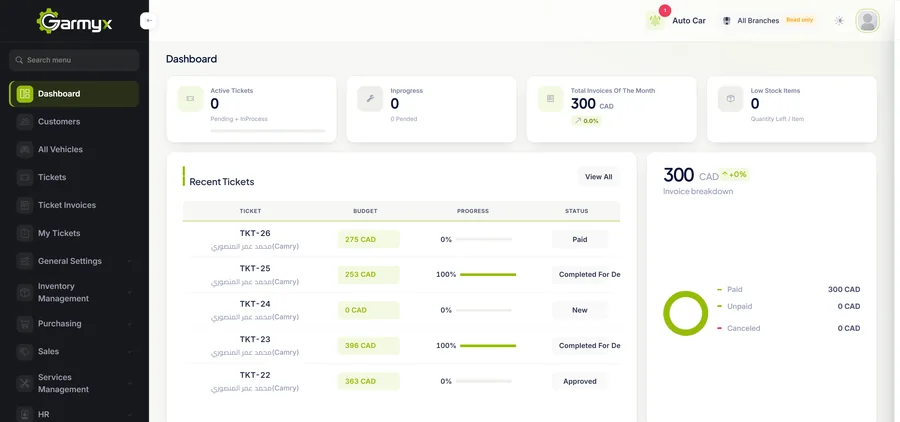
Task: Click the 0 CAD budget badge
Action: pyautogui.click(x=368, y=310)
